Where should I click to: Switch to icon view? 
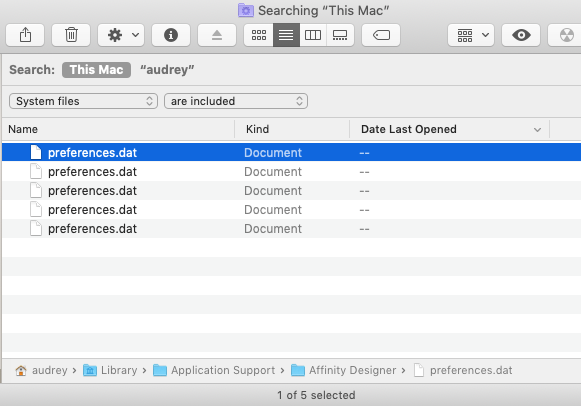tap(259, 35)
